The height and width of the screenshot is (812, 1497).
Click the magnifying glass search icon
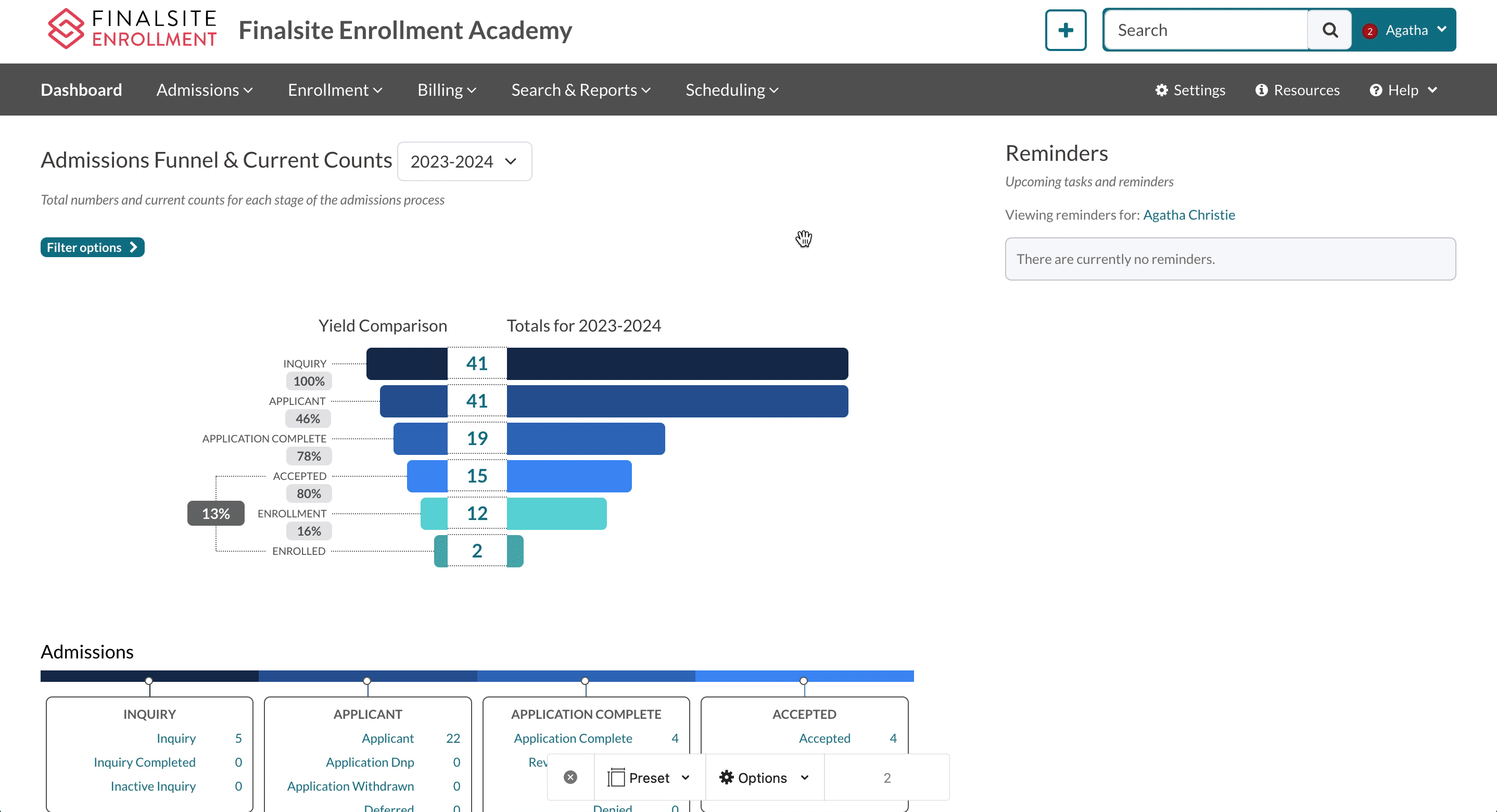point(1329,30)
